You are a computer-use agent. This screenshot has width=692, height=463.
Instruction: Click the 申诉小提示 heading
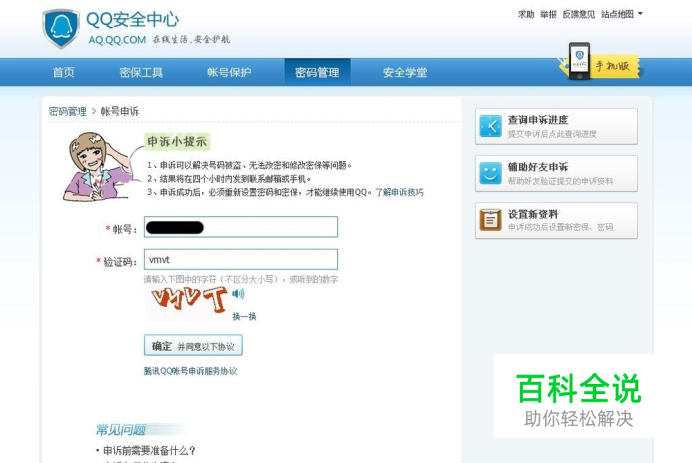(x=177, y=142)
